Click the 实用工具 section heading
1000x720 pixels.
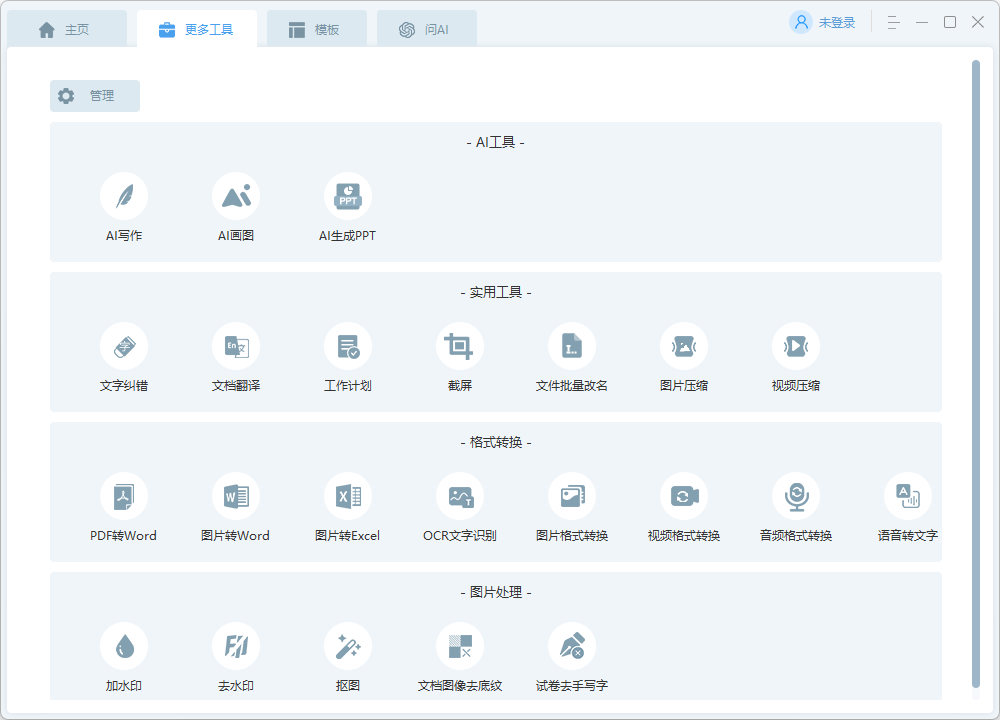496,292
